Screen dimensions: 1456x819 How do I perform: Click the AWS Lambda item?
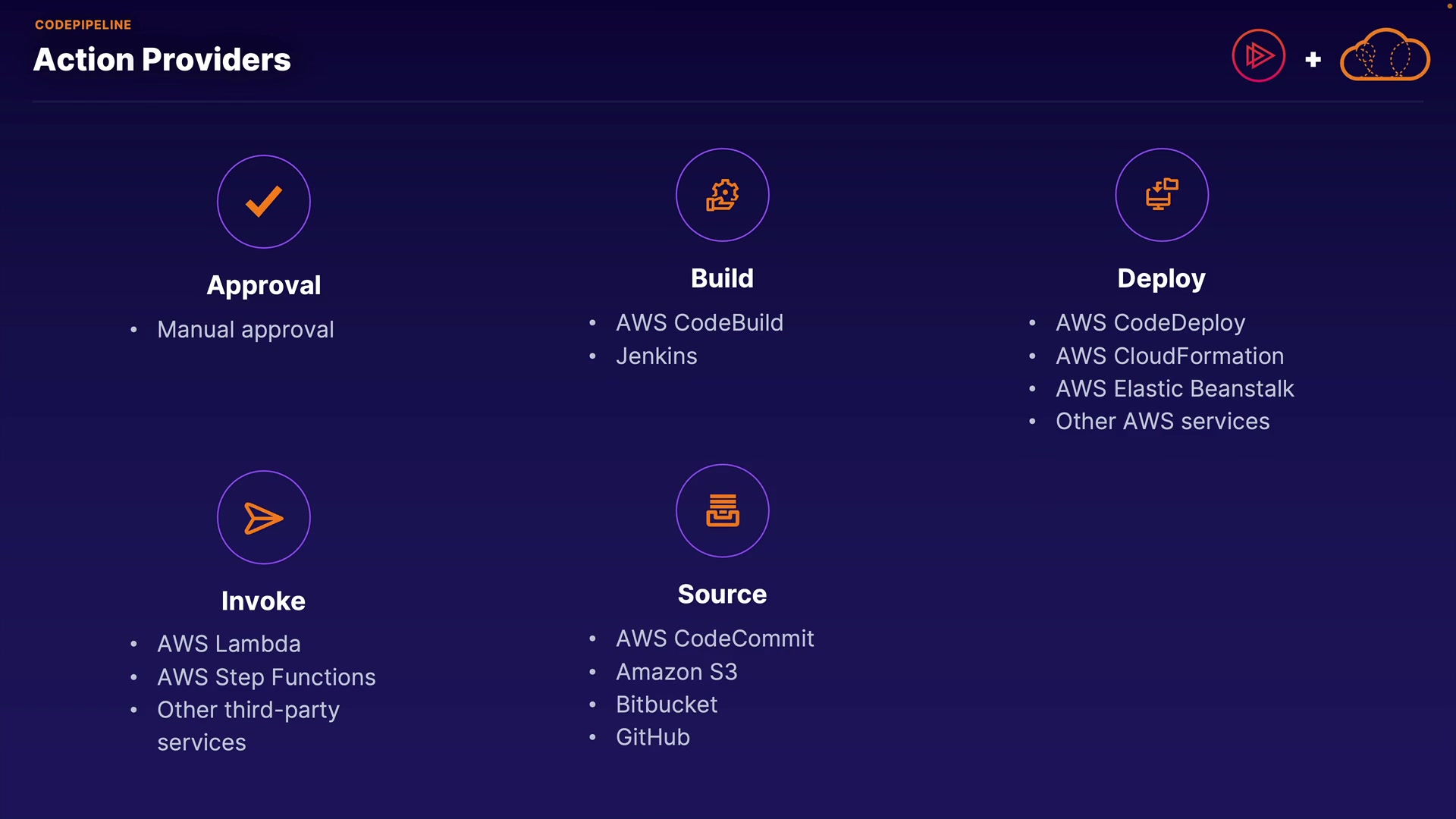pos(228,644)
